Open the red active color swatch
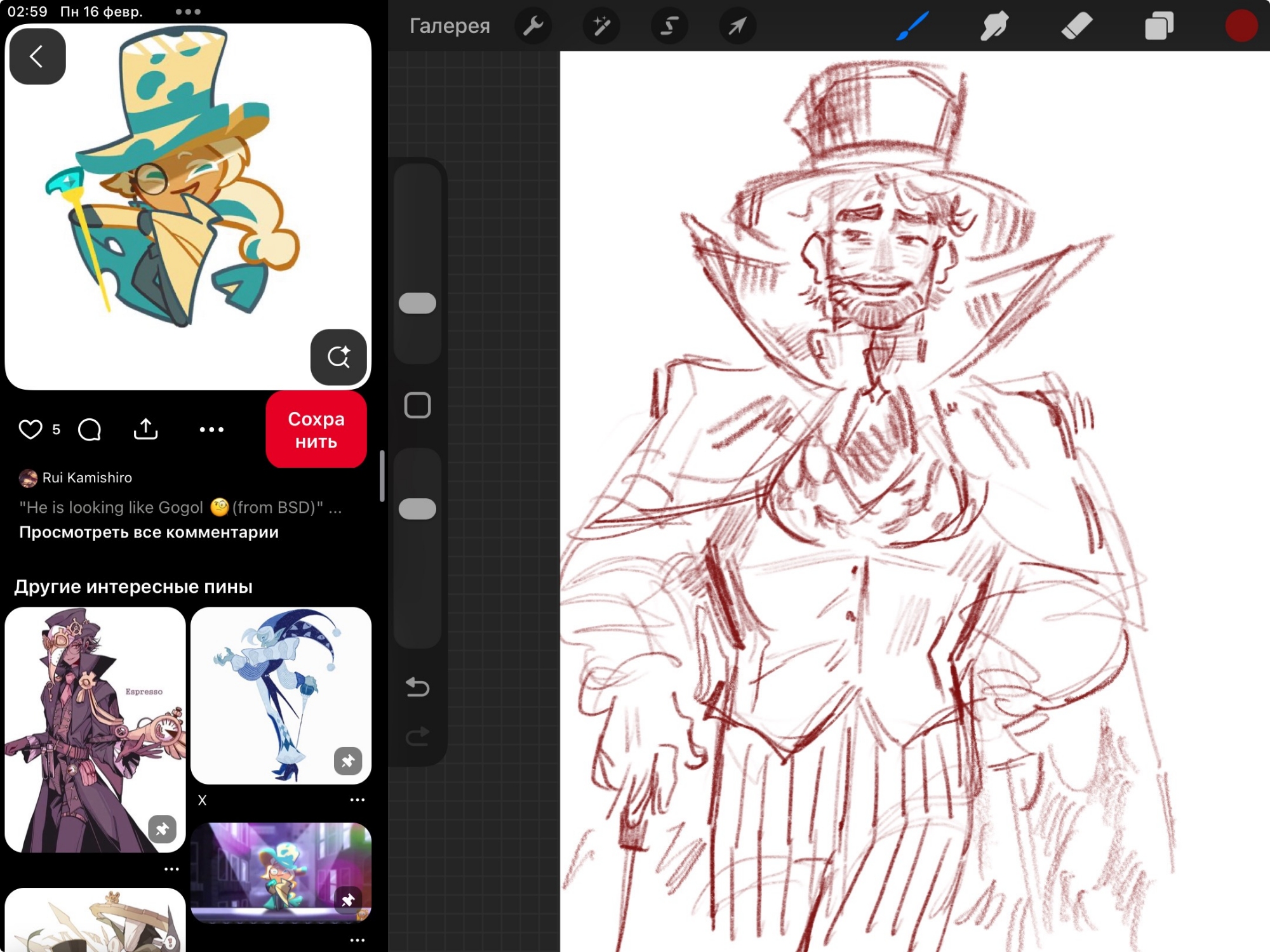The image size is (1270, 952). 1241,26
